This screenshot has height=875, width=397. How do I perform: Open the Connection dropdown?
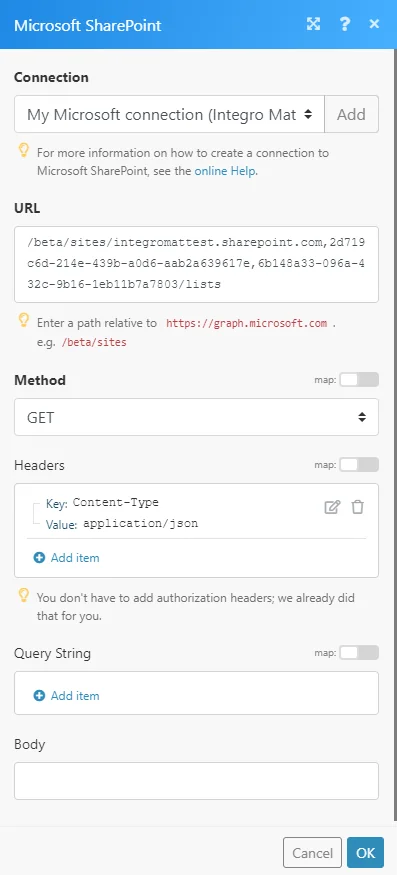pos(169,114)
